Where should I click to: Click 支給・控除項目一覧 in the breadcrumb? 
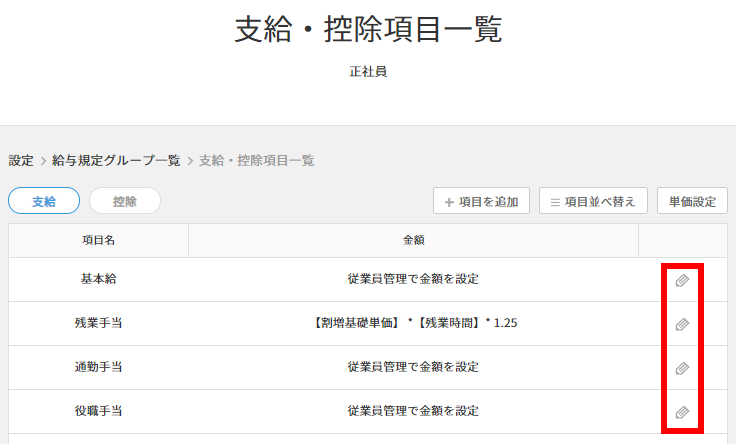click(x=256, y=161)
